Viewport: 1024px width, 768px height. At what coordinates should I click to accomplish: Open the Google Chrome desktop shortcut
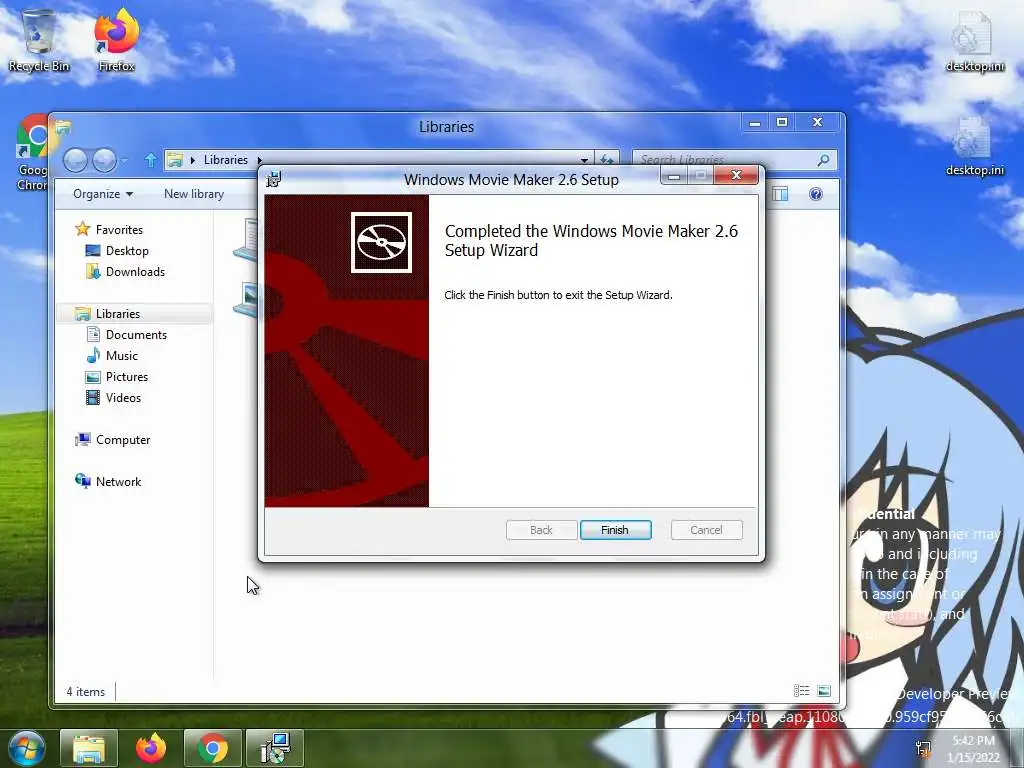[31, 153]
